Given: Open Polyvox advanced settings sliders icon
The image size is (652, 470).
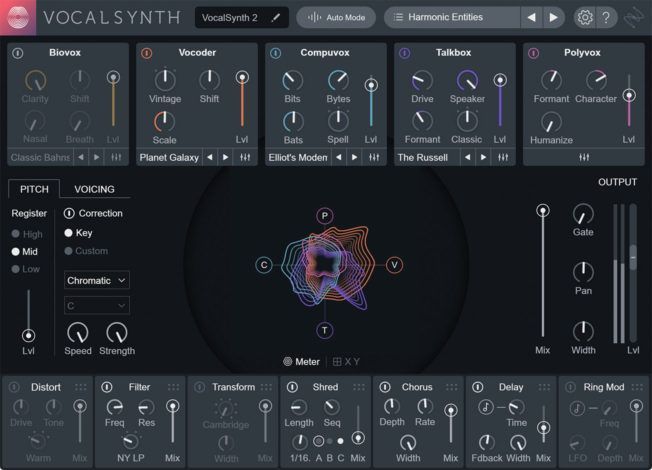Looking at the screenshot, I should (584, 157).
